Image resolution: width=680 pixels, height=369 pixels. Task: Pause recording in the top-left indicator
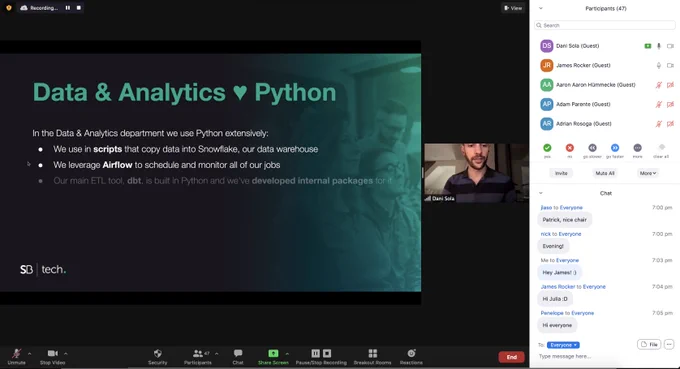pyautogui.click(x=68, y=8)
